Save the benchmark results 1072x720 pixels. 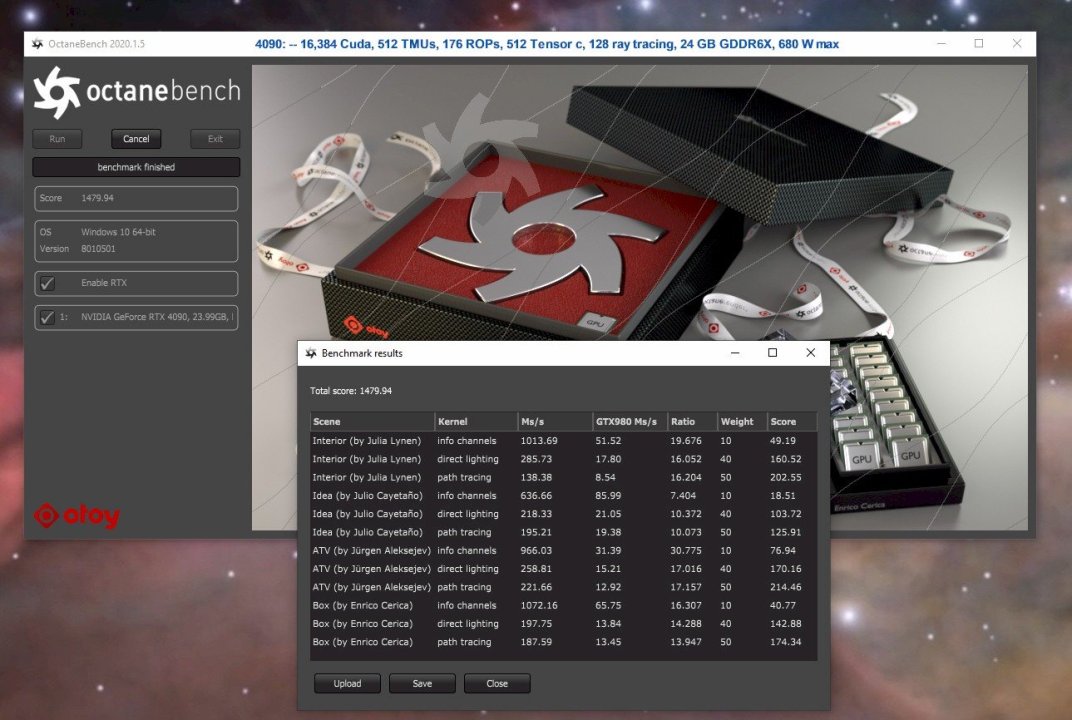click(422, 684)
